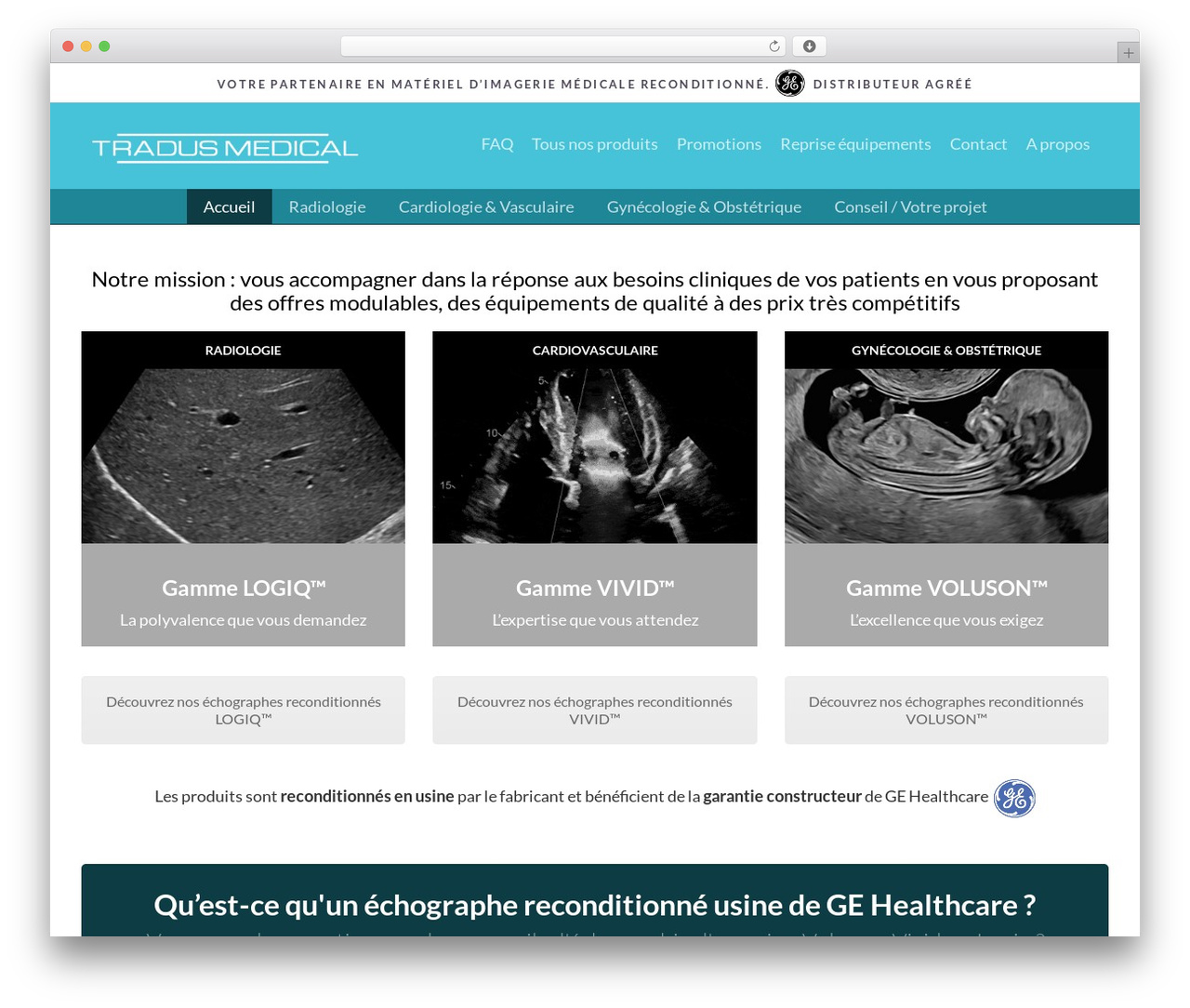Click 'La polyvalence que vous demandez' caption

click(244, 620)
